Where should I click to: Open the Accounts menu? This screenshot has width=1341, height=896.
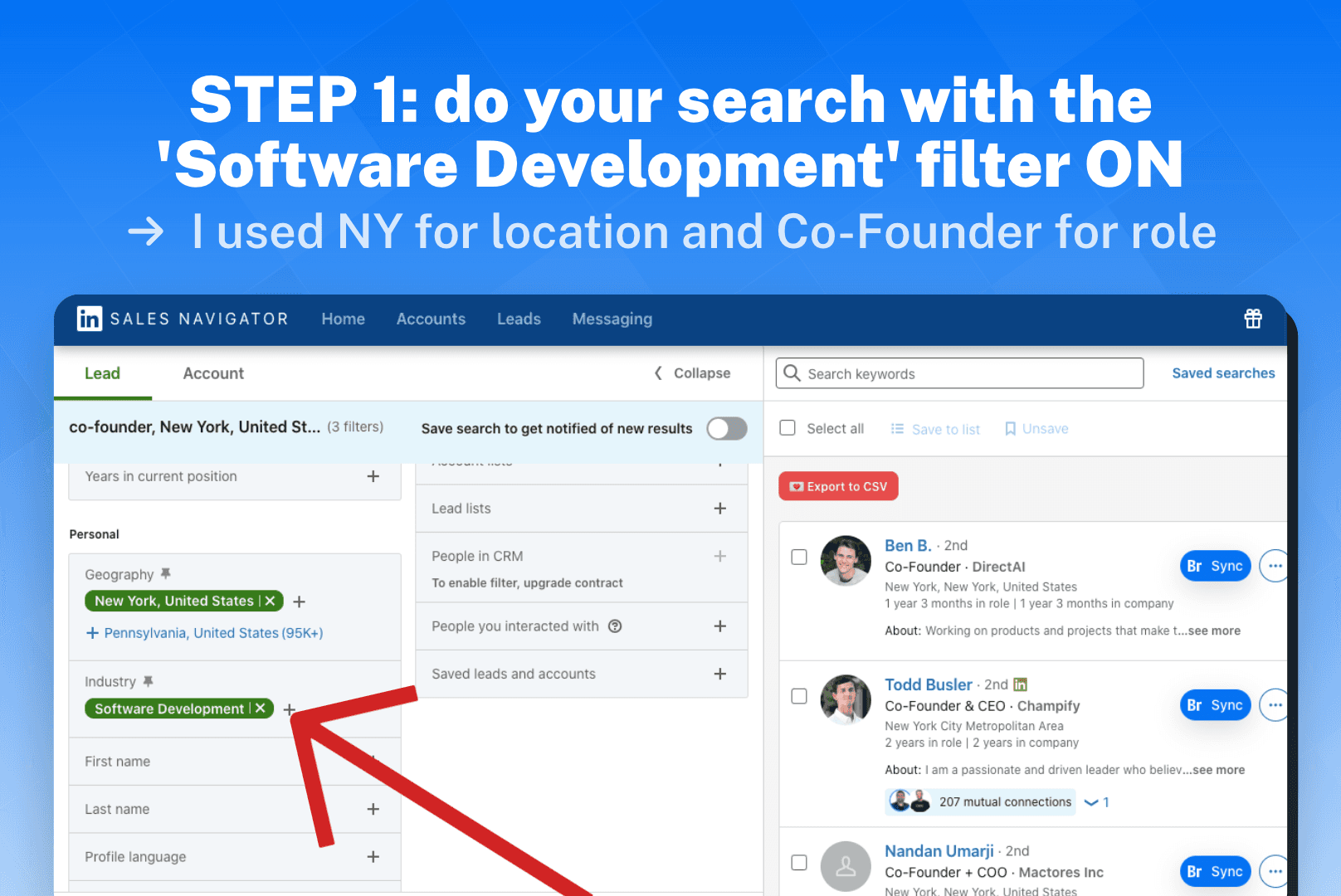431,319
